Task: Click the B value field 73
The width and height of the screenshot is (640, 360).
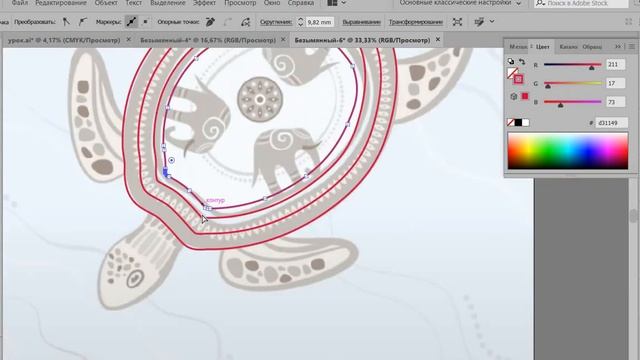Action: 615,102
